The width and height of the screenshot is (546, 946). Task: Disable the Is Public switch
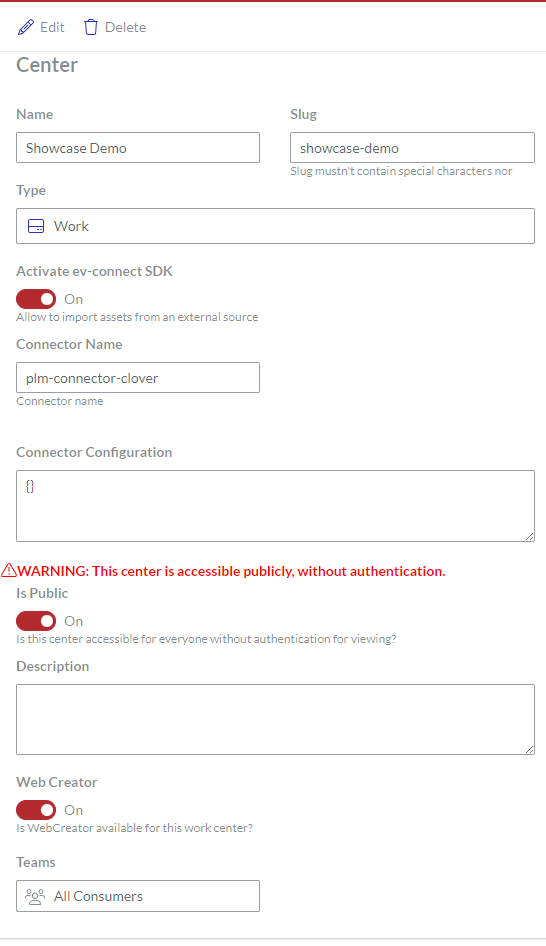click(x=36, y=621)
